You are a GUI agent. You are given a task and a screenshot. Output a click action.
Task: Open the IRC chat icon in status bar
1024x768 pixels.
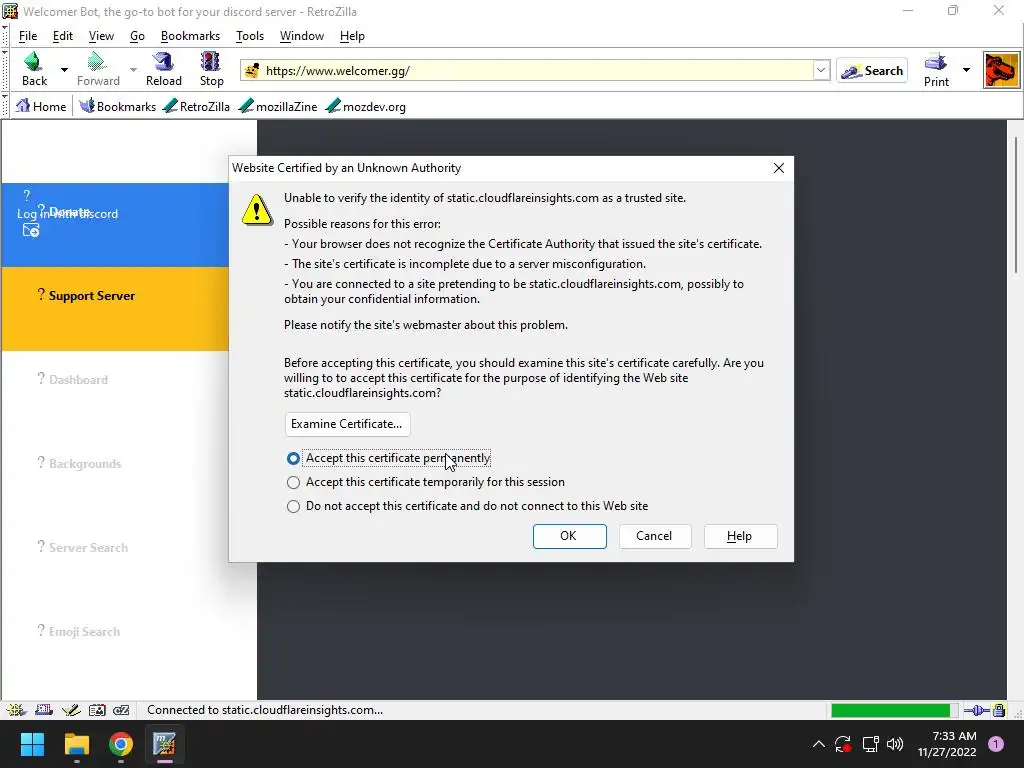(x=121, y=710)
